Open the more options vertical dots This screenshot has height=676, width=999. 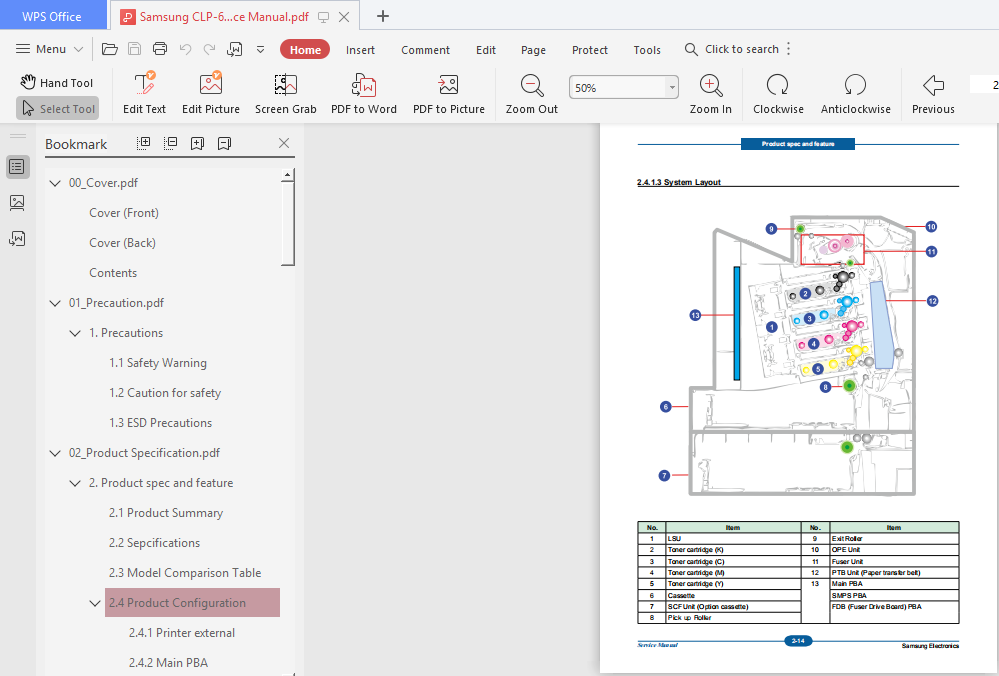pyautogui.click(x=789, y=49)
